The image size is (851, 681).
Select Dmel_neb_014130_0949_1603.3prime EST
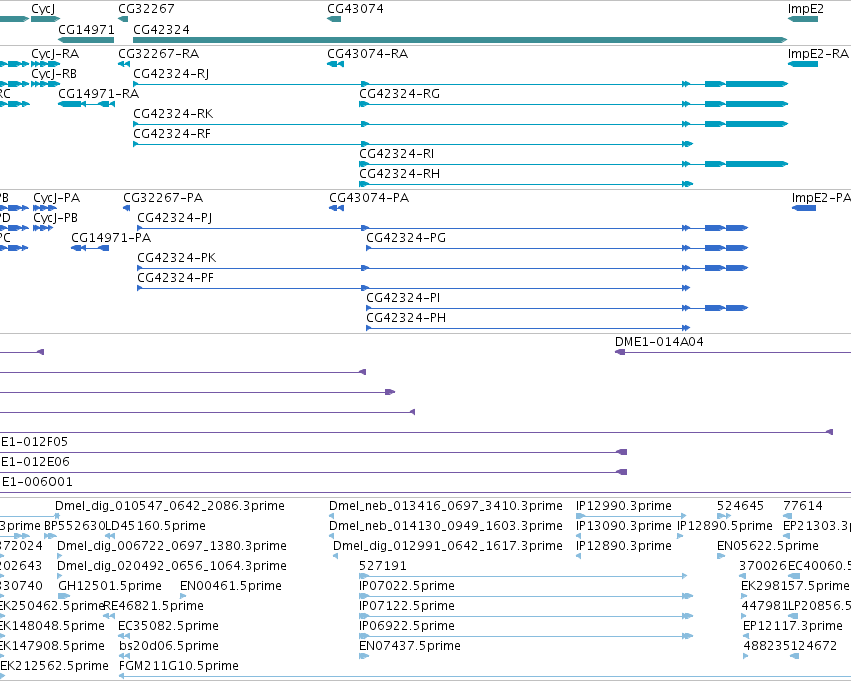pos(446,526)
